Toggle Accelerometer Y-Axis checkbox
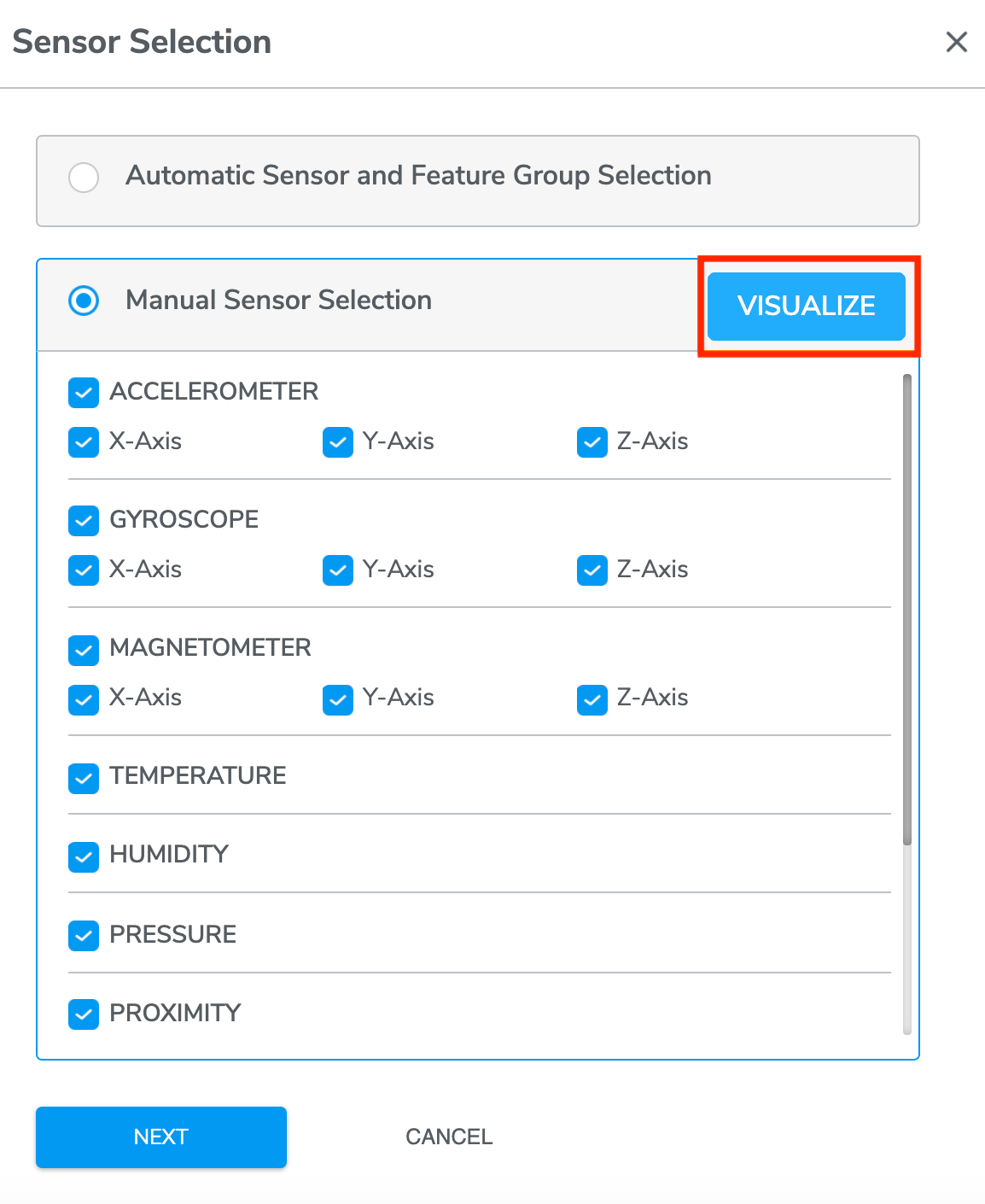Screen dimensions: 985x1204 pos(338,442)
